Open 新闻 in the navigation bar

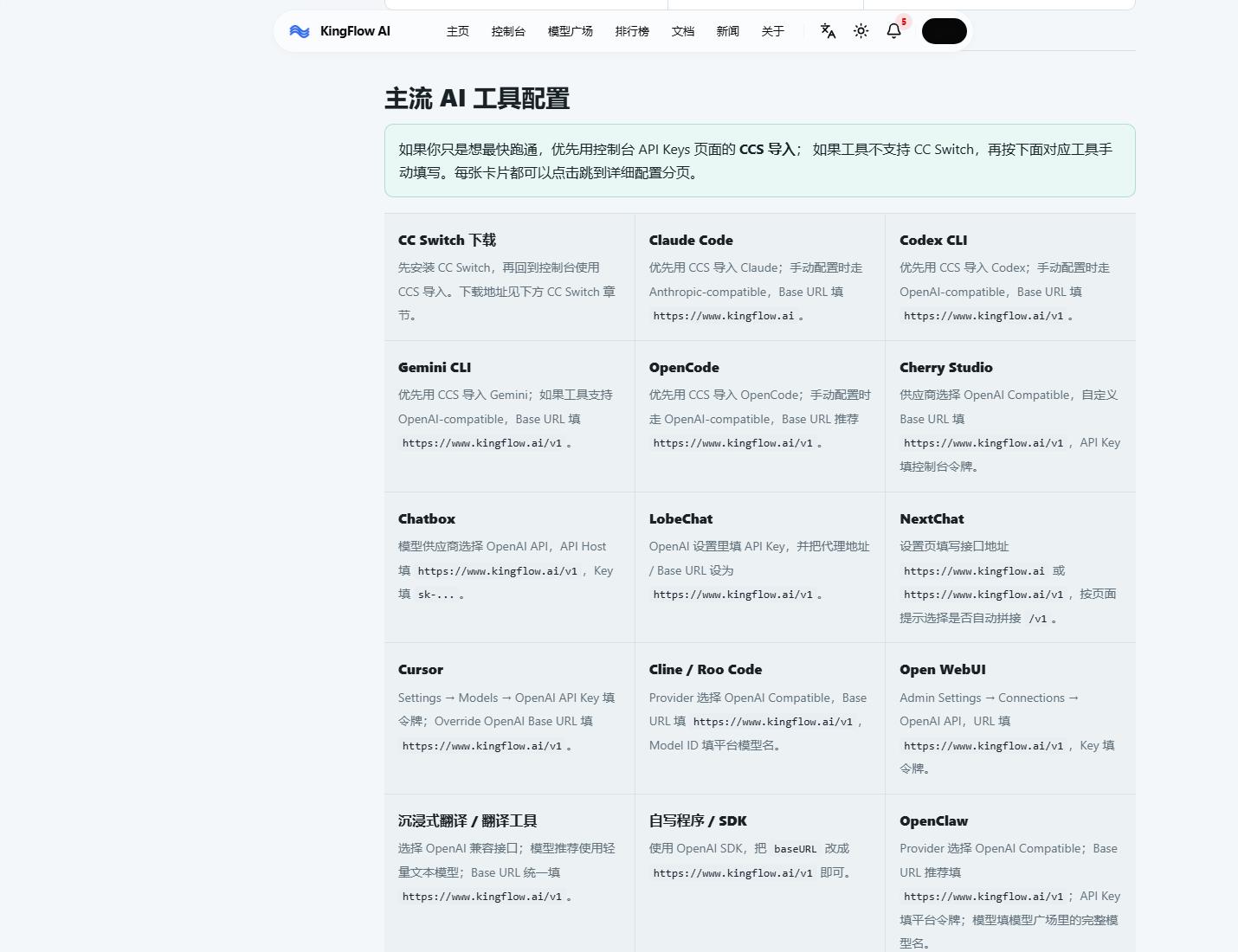(728, 31)
